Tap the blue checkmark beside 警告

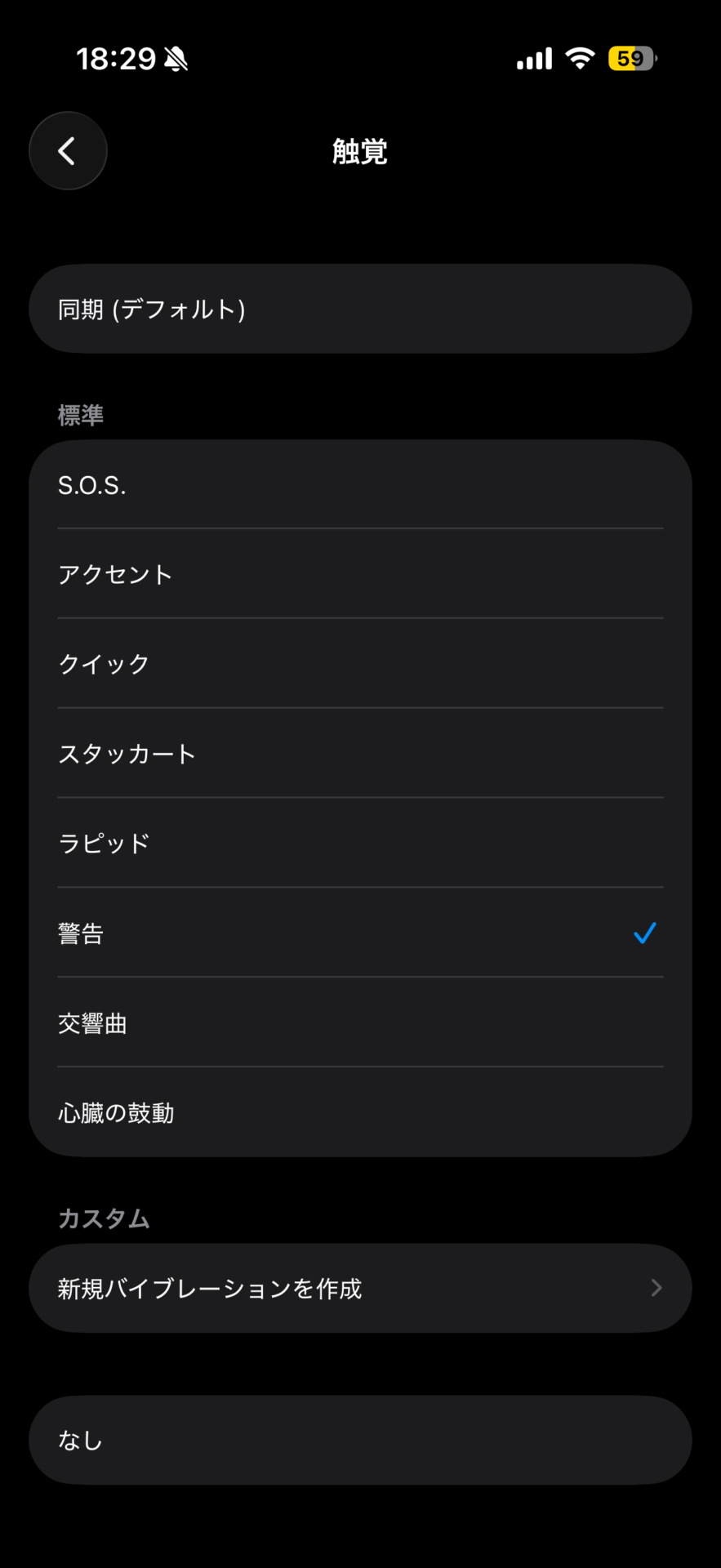click(644, 933)
